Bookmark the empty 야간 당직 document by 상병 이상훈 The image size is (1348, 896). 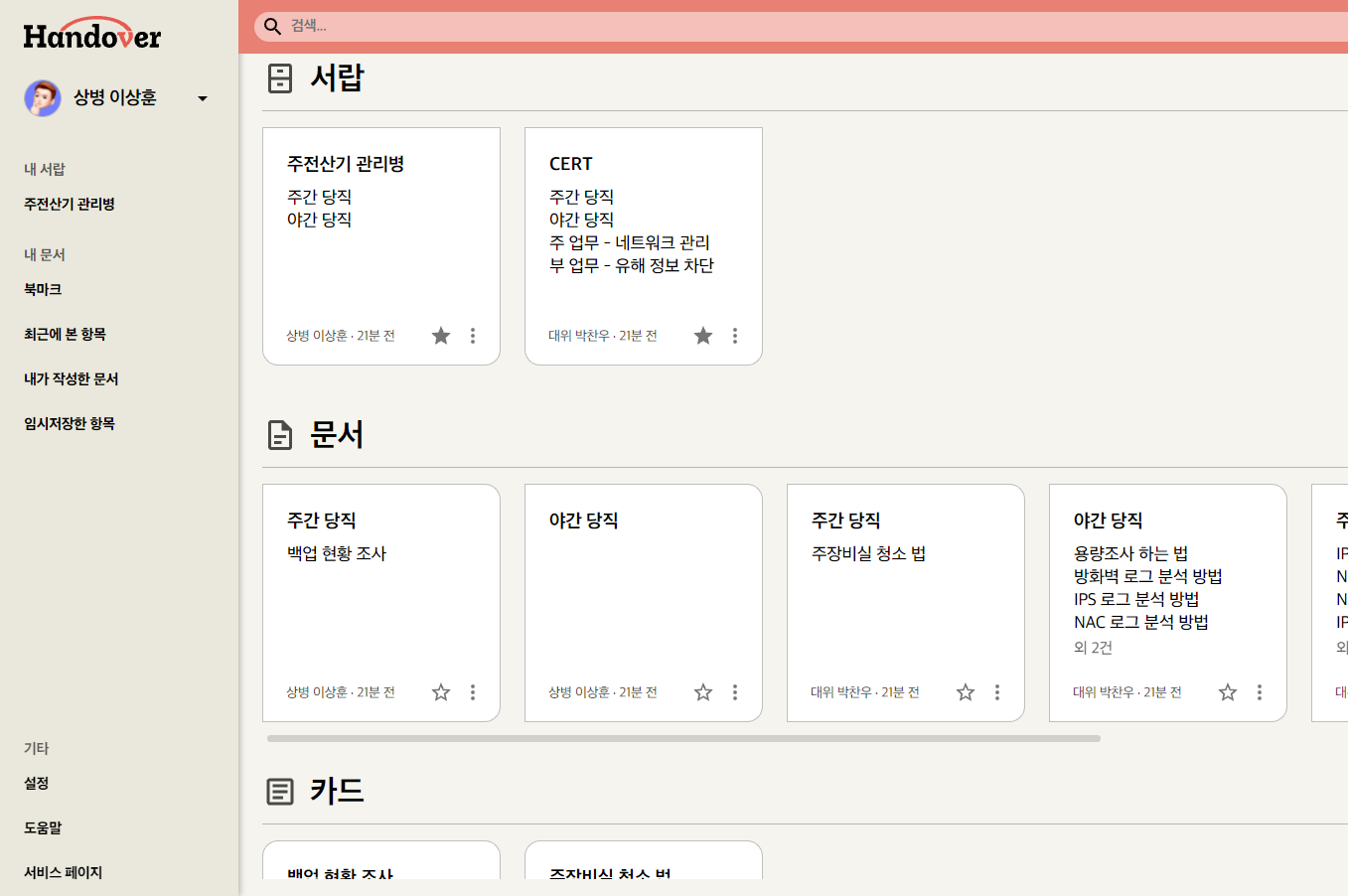click(703, 692)
